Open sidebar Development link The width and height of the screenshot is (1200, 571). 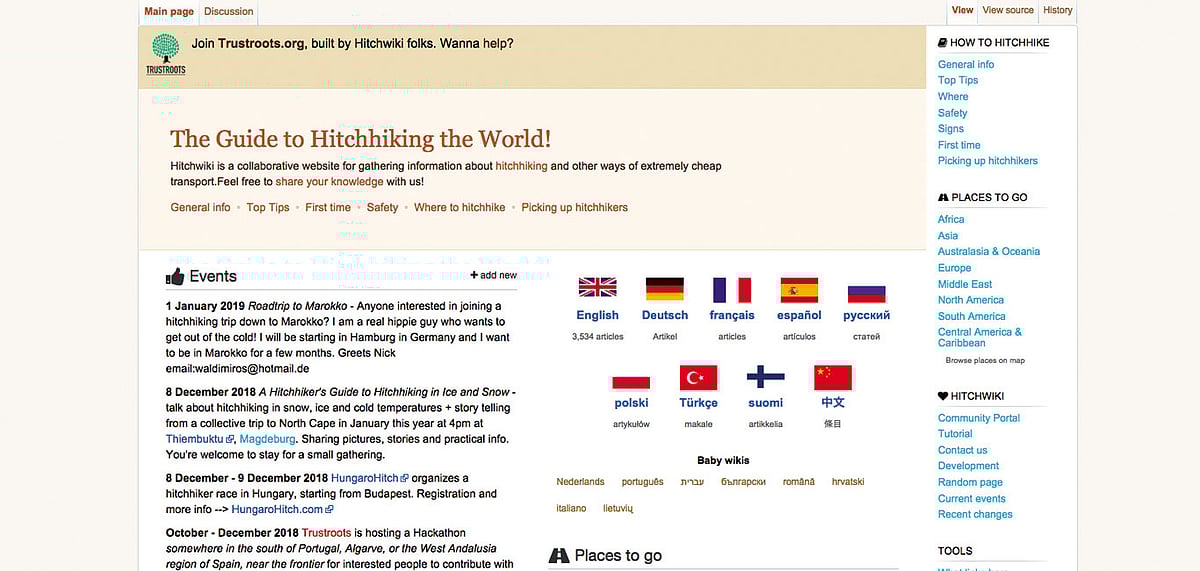point(969,466)
